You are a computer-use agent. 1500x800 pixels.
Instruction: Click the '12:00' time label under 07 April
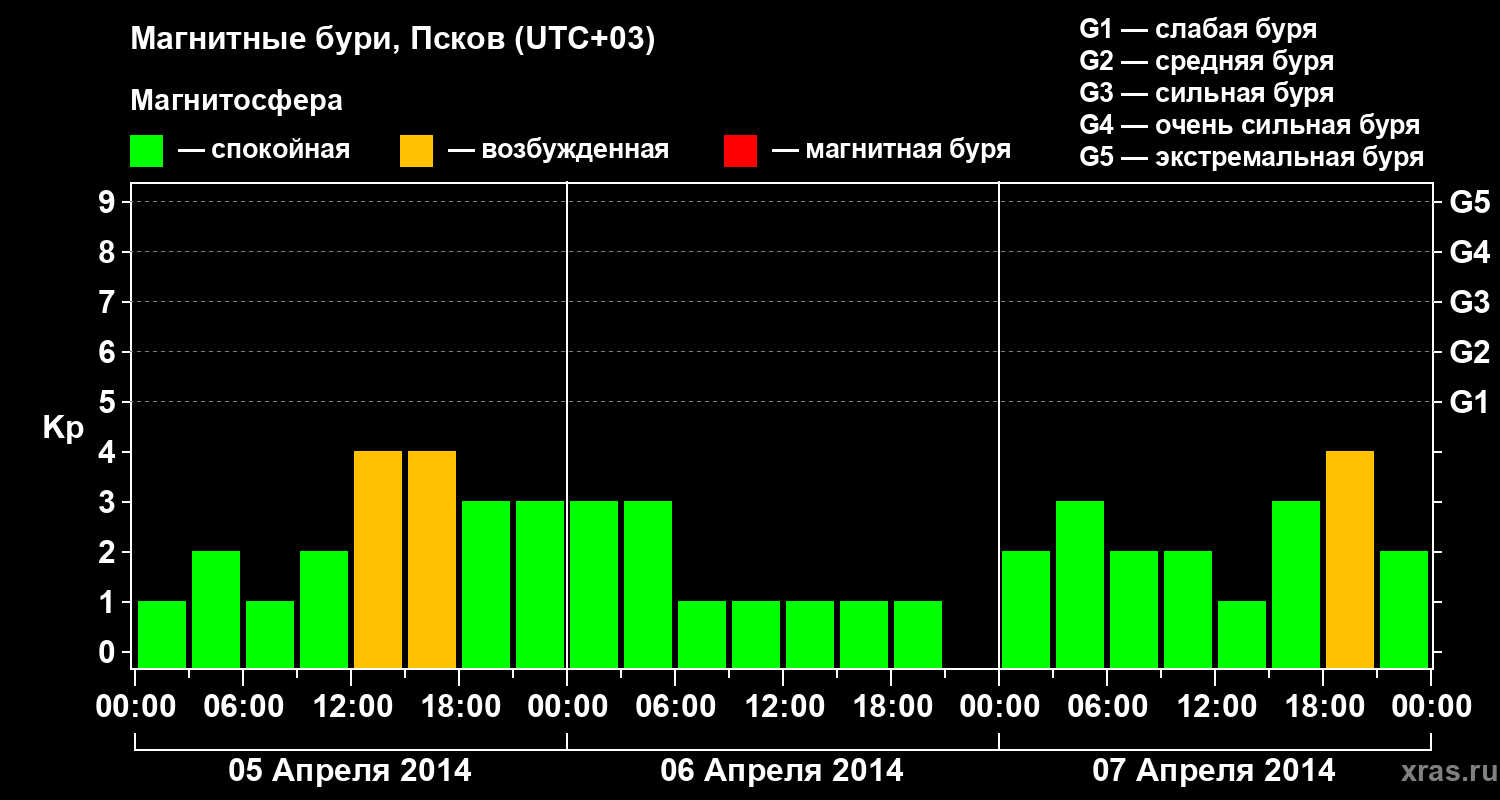tap(1215, 707)
